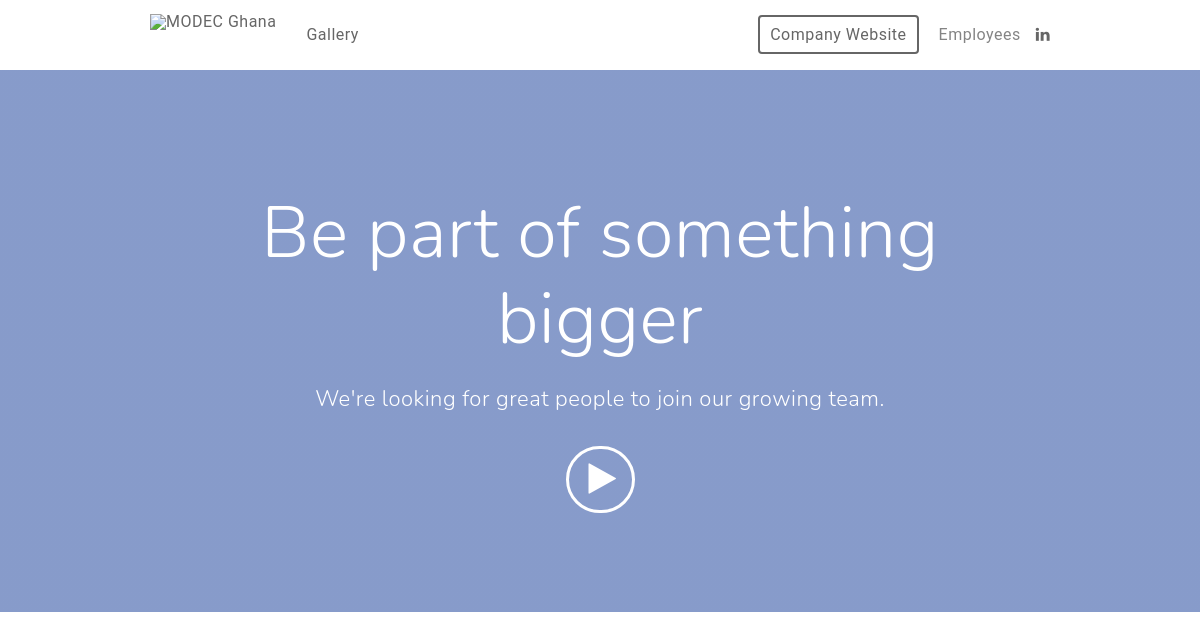Select the "Be part of something bigger" heading

[600, 276]
